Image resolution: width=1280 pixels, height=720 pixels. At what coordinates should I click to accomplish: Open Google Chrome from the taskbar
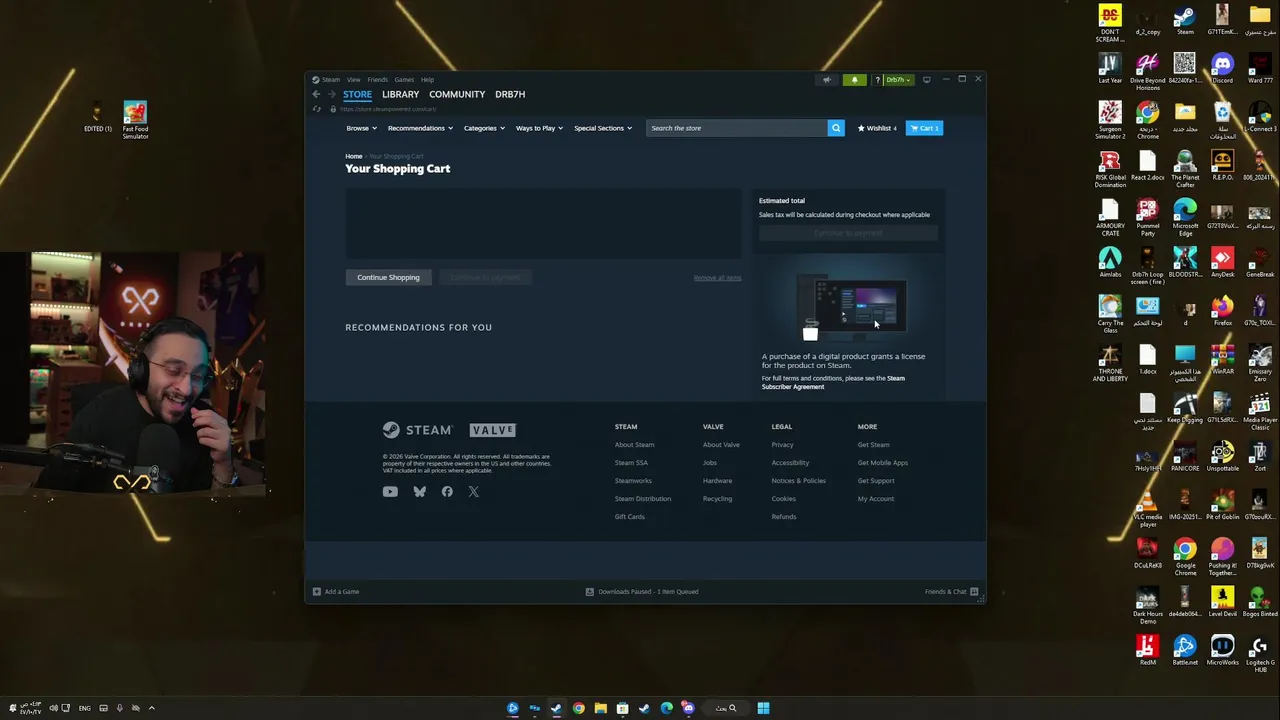click(x=578, y=708)
